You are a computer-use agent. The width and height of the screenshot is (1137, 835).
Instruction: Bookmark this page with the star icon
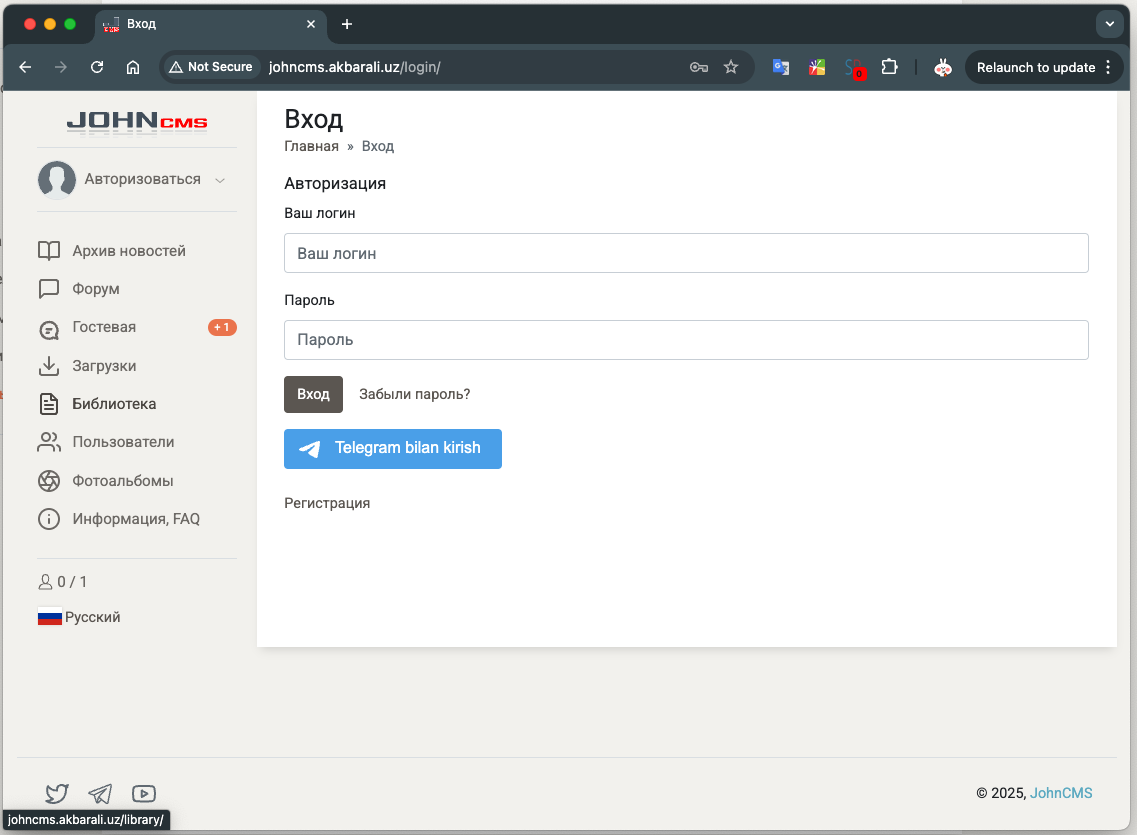pos(731,67)
